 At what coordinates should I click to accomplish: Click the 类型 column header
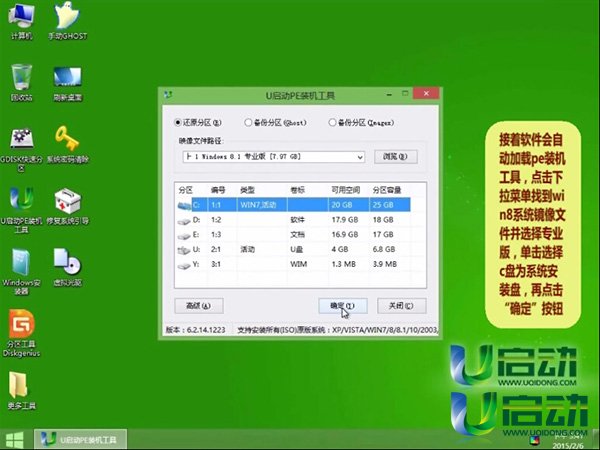pyautogui.click(x=247, y=190)
